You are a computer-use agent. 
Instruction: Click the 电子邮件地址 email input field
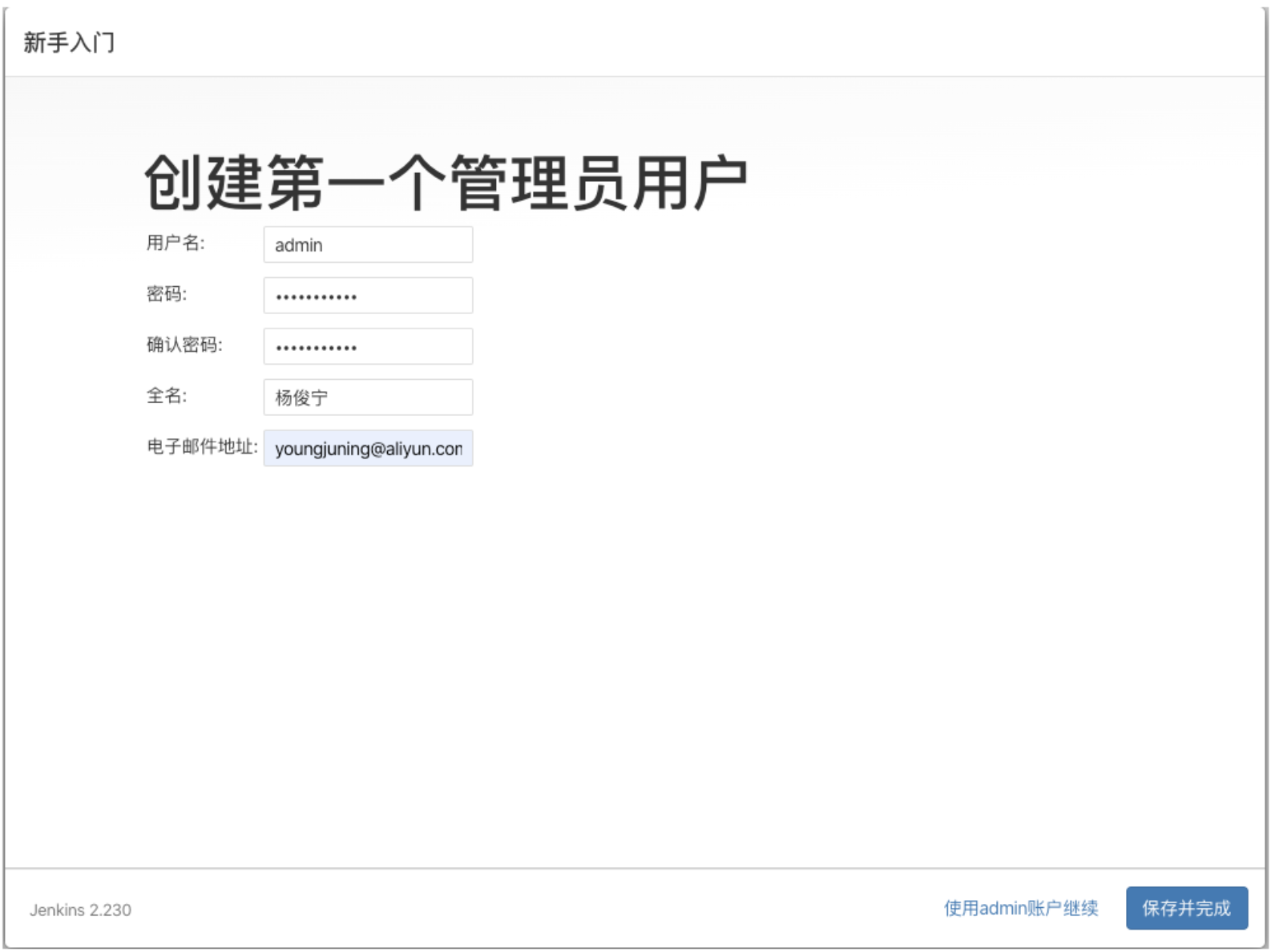coord(368,448)
